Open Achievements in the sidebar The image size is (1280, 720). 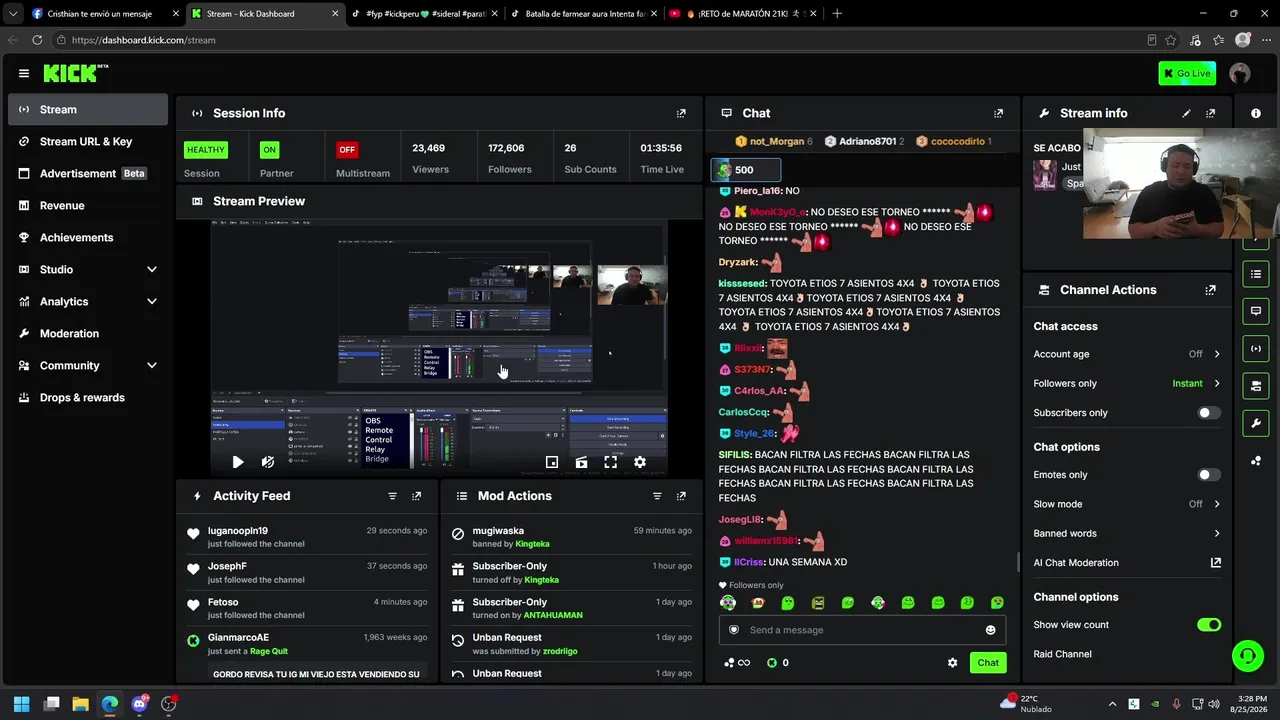tap(88, 238)
